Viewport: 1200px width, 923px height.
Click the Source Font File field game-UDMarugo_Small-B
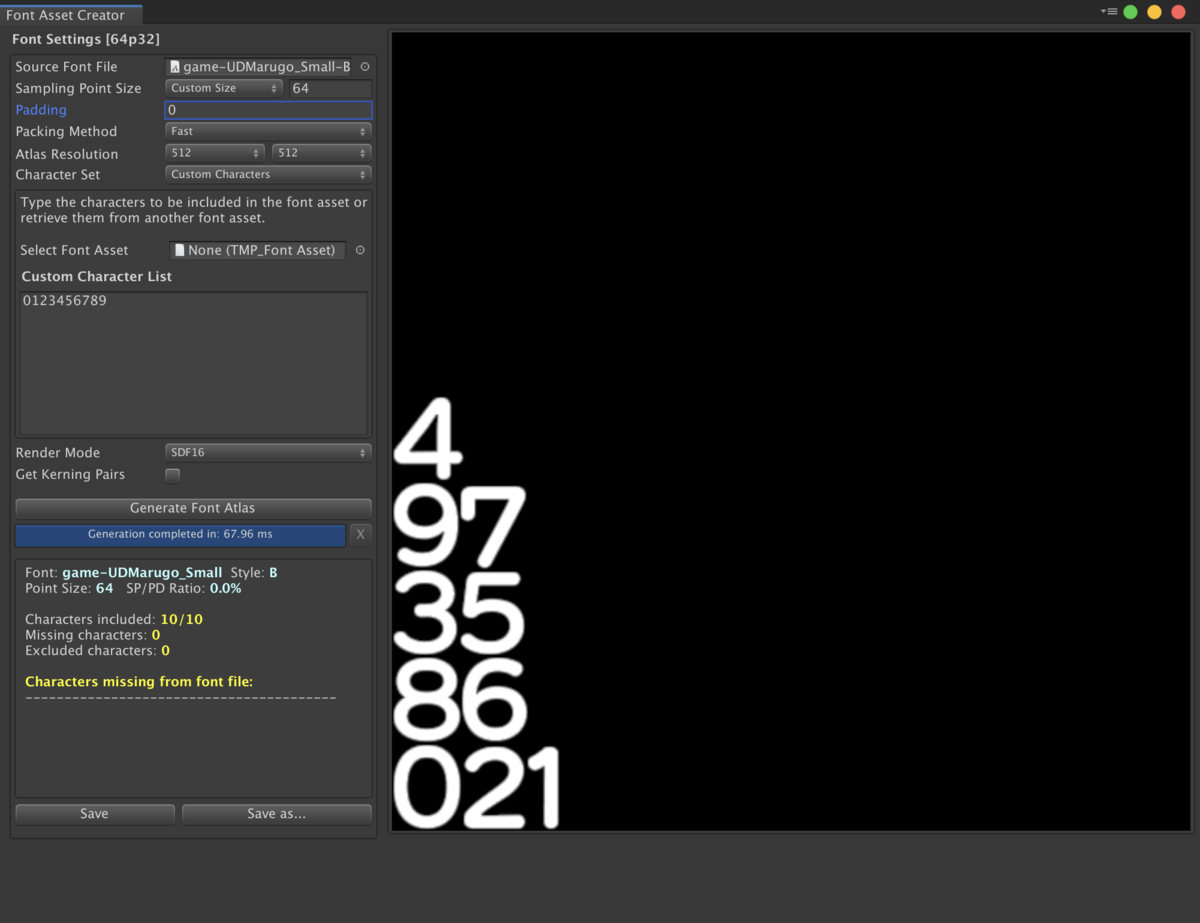[x=260, y=67]
